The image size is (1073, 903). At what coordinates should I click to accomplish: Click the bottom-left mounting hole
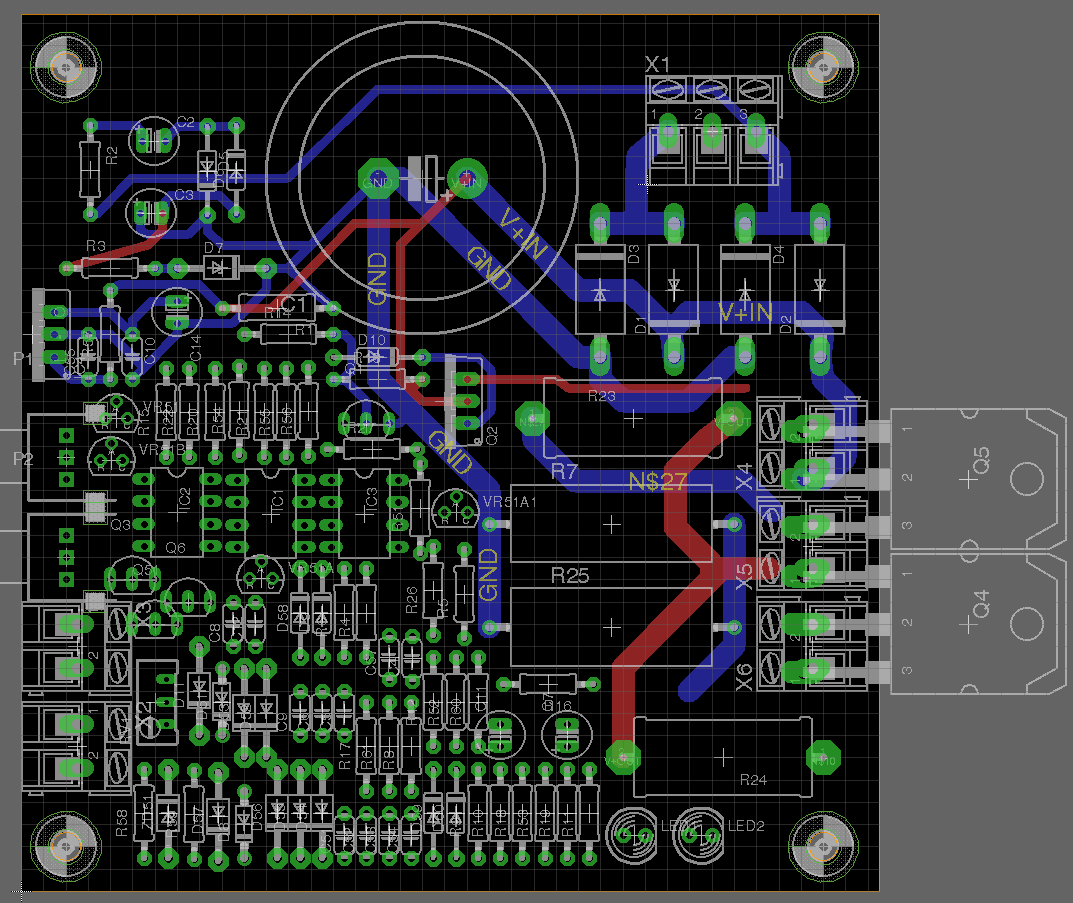coord(66,846)
